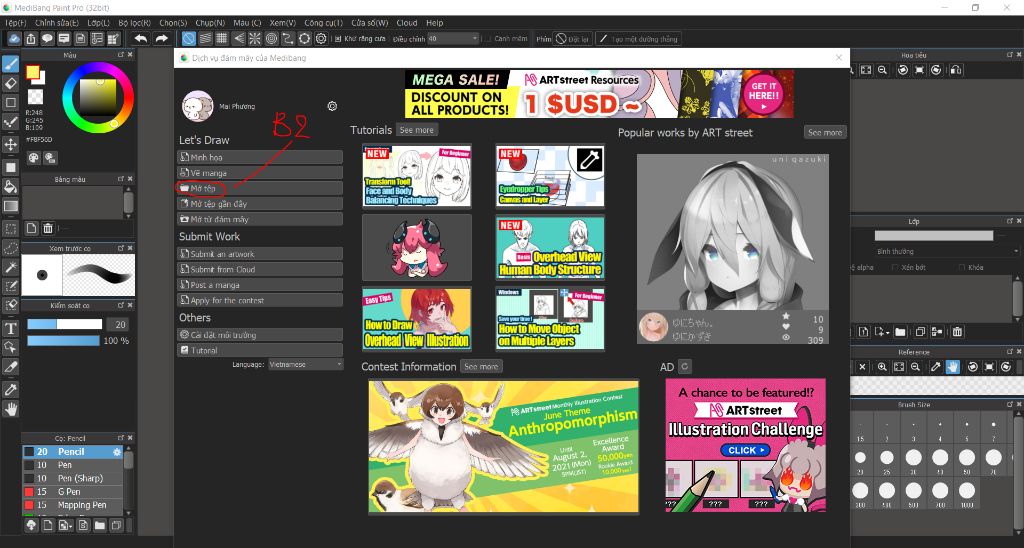Viewport: 1024px width, 548px height.
Task: Pick color with Reference panel eyedropper
Action: coord(935,367)
